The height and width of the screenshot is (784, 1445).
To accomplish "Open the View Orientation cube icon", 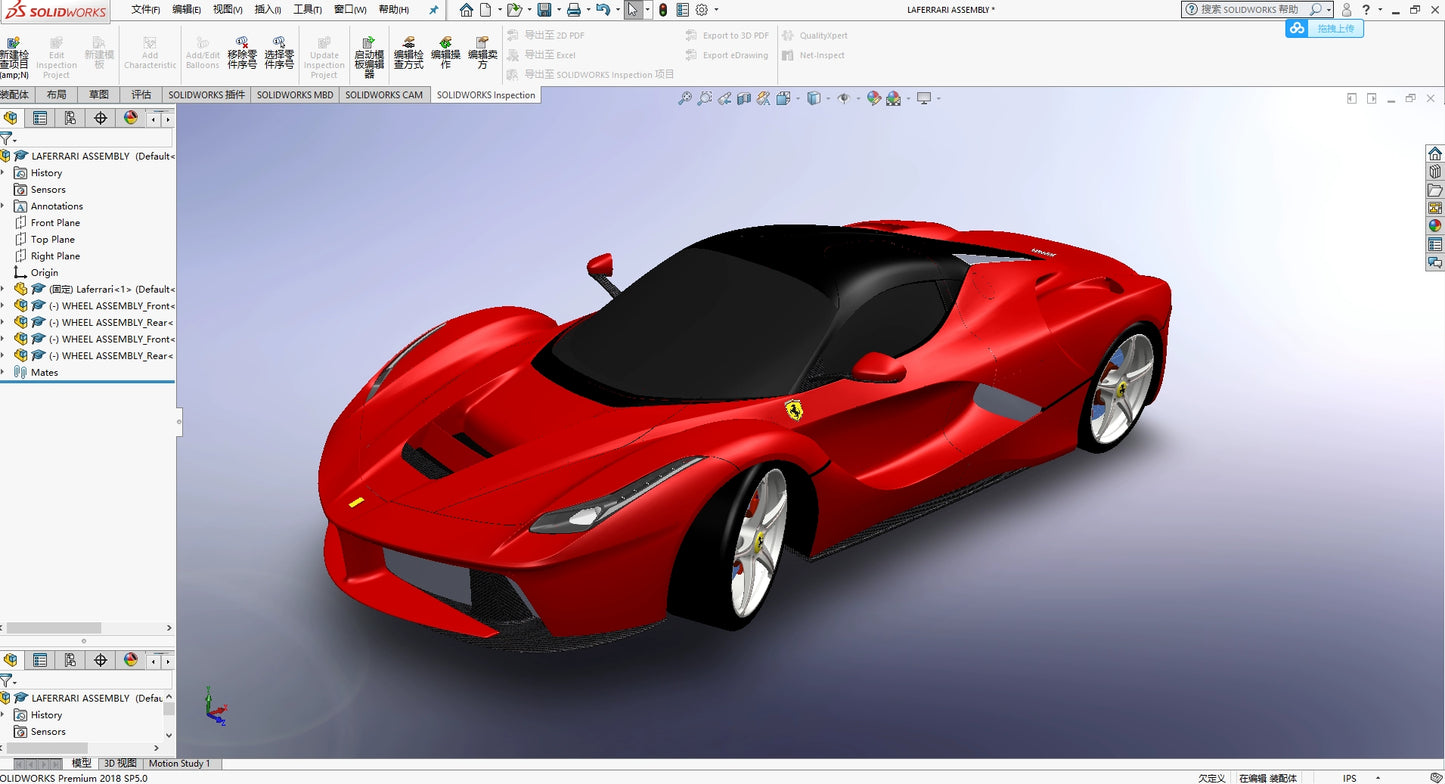I will point(783,98).
